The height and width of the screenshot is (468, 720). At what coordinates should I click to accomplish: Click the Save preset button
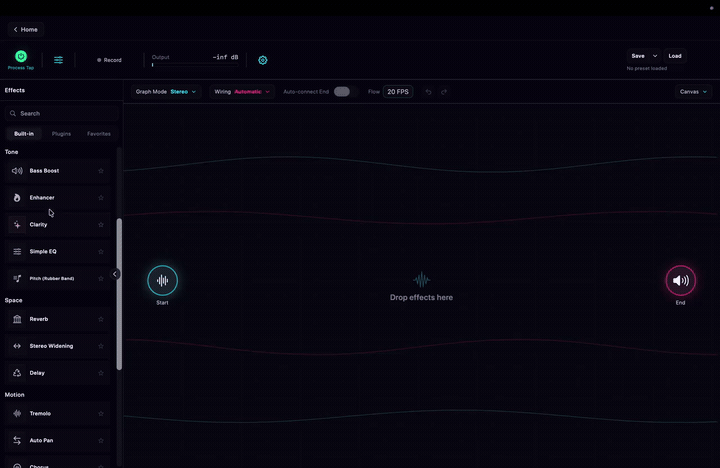(x=638, y=56)
